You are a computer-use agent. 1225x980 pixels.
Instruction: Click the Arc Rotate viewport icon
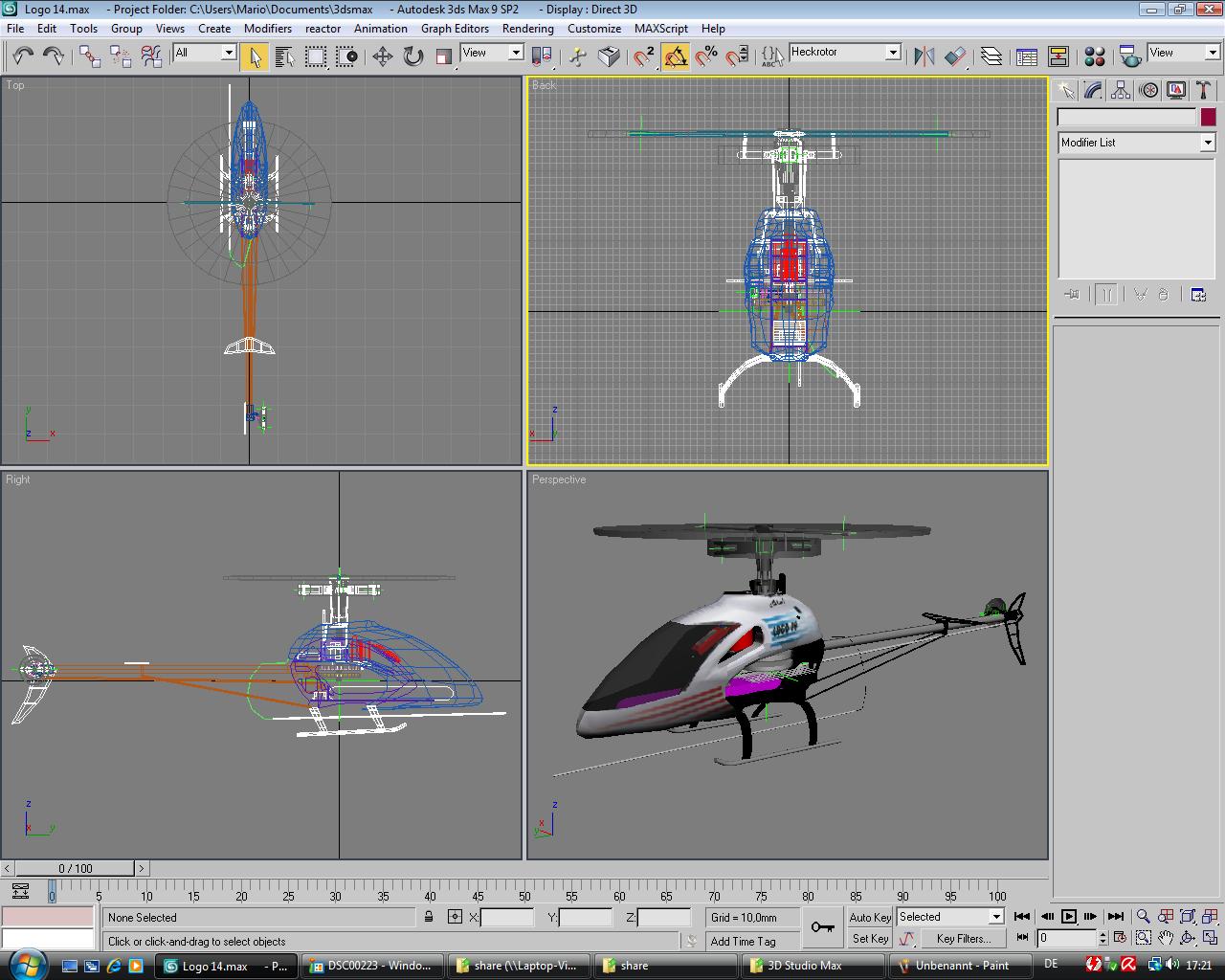pyautogui.click(x=1188, y=938)
